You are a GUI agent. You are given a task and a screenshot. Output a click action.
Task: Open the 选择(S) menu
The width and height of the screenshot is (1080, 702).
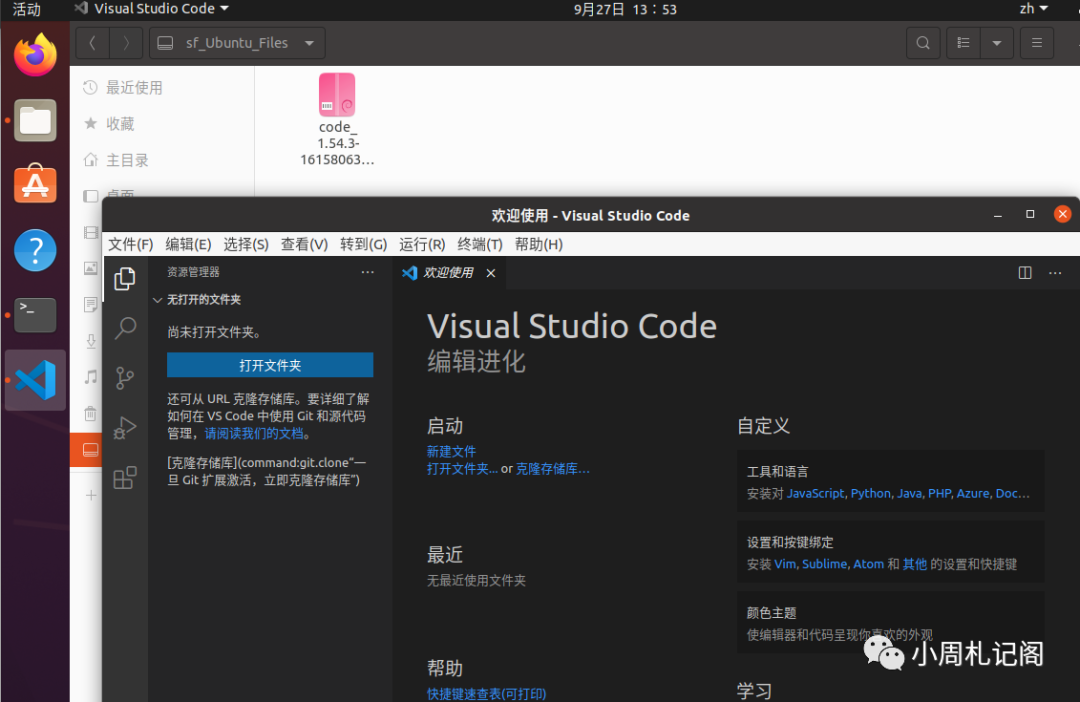coord(246,244)
